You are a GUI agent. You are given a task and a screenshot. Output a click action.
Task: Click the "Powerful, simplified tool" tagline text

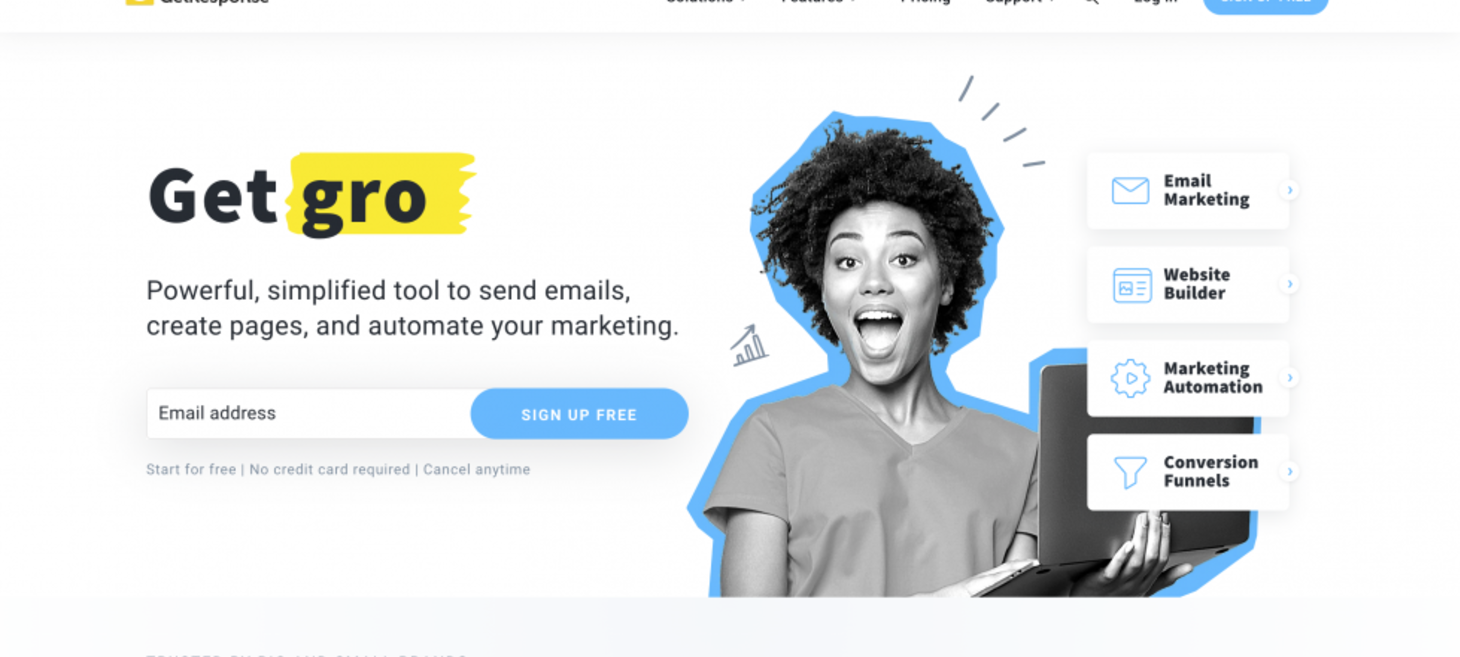point(412,308)
